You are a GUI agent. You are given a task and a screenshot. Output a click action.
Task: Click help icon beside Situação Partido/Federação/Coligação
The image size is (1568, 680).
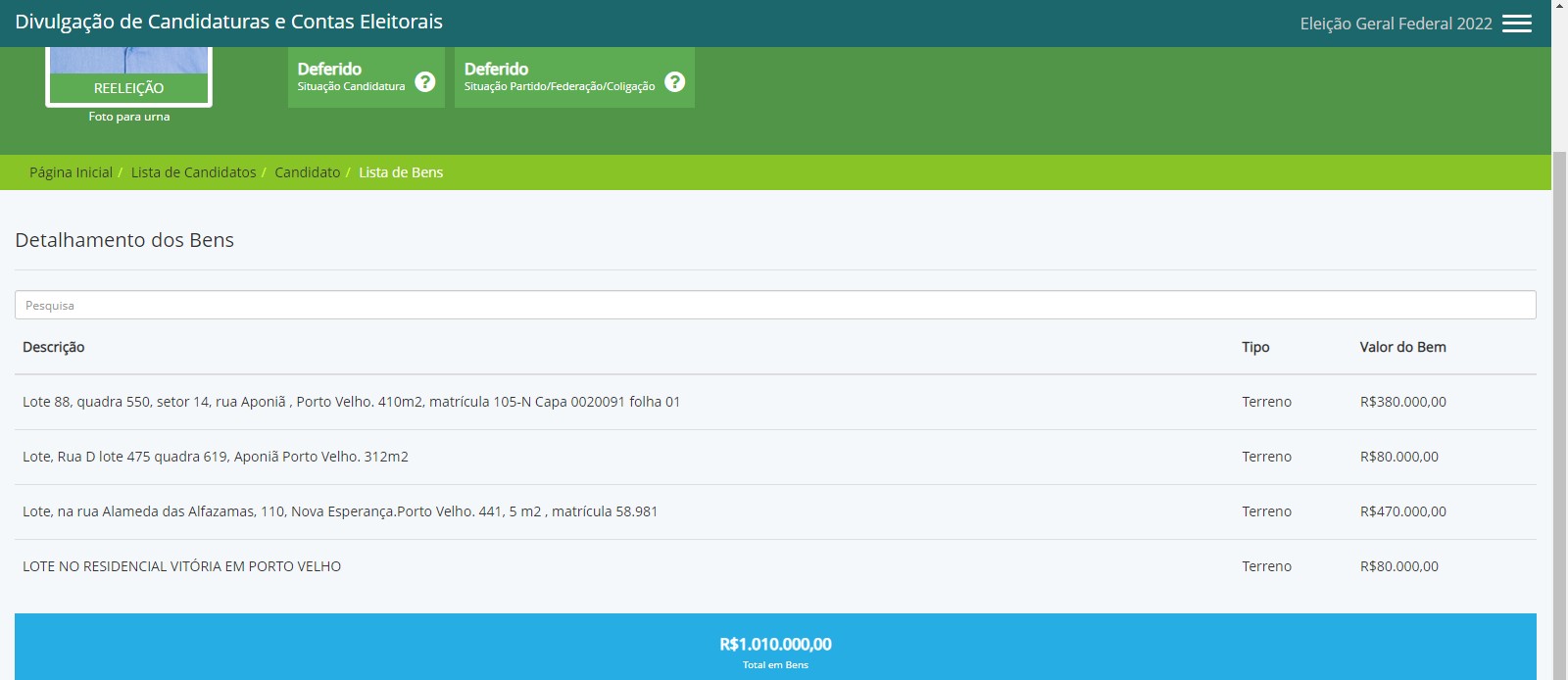(x=674, y=81)
